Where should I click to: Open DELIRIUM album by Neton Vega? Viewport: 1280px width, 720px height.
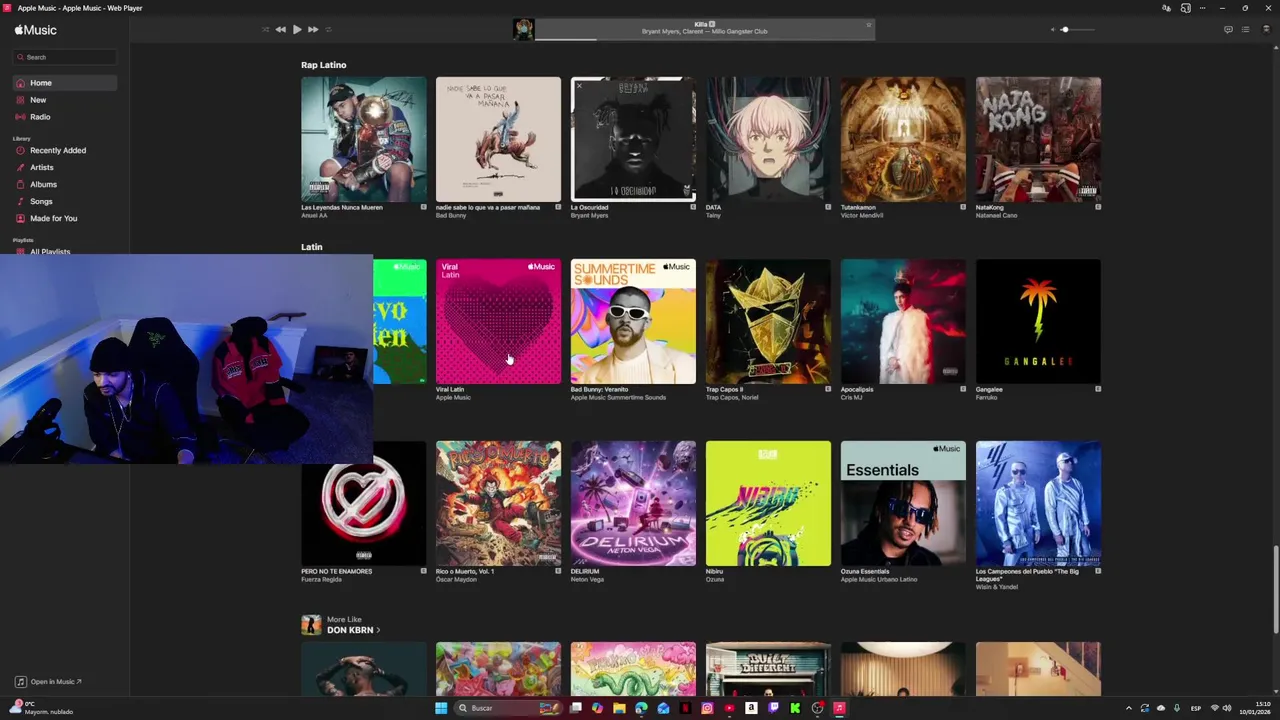click(x=633, y=503)
